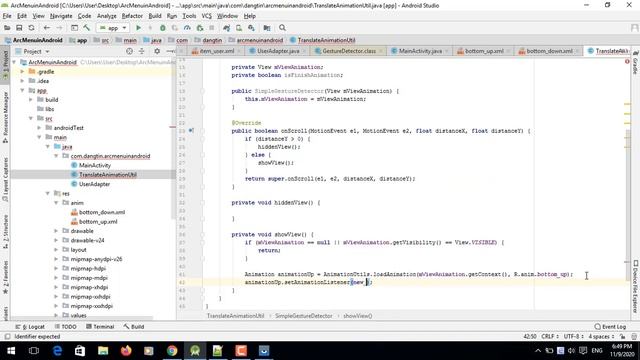
Task: Run the app with green play icon
Action: (x=138, y=28)
